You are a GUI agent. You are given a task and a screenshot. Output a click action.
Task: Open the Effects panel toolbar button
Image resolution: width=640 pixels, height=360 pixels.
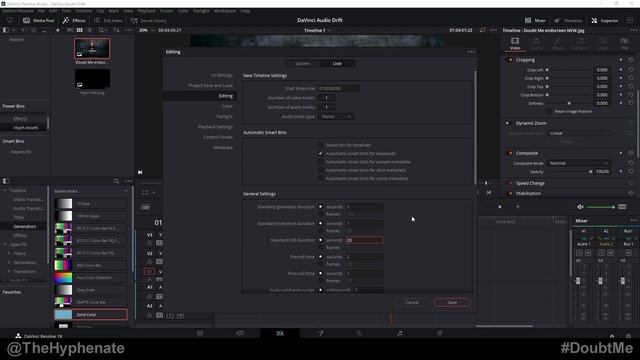pyautogui.click(x=74, y=20)
